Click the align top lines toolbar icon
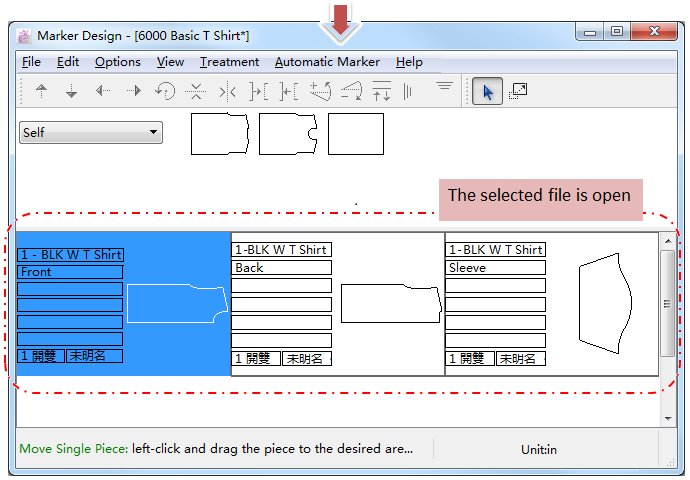 (445, 89)
